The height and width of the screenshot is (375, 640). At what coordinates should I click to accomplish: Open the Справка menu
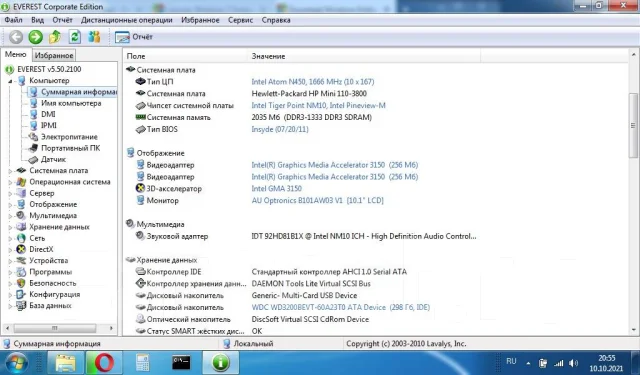[x=276, y=20]
